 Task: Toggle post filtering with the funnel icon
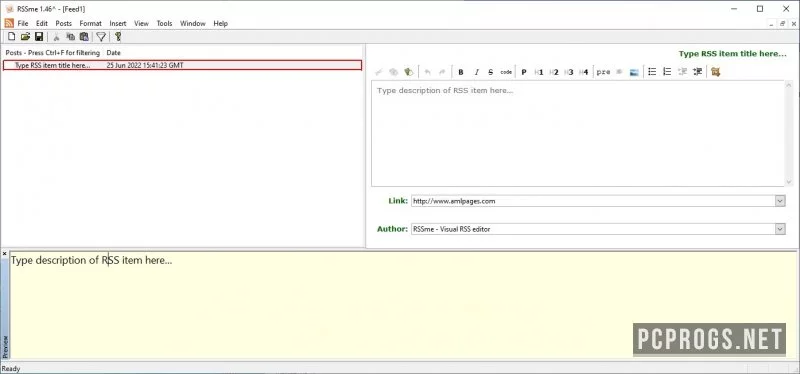tap(101, 37)
